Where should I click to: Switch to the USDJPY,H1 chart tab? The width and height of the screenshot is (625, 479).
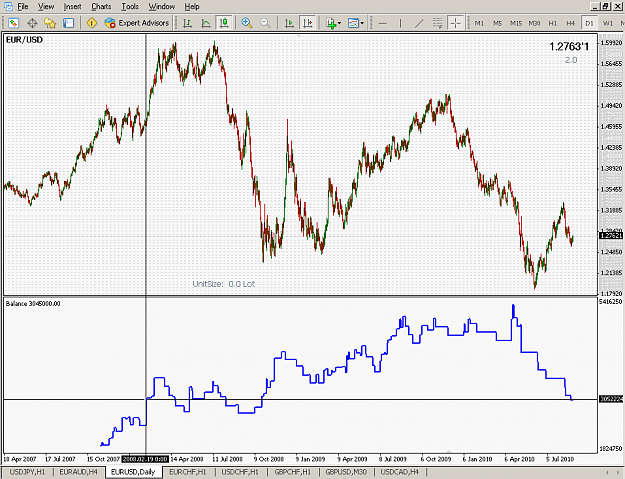tap(27, 472)
